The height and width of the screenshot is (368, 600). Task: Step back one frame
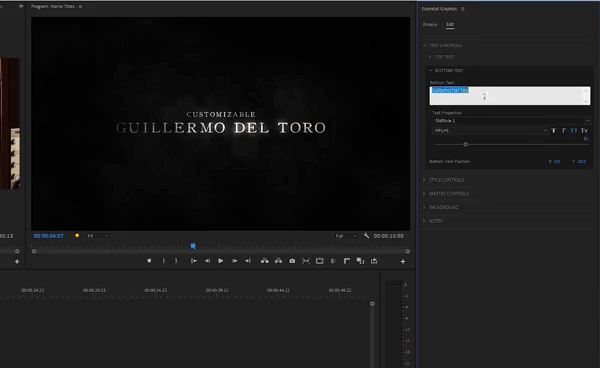[x=207, y=261]
